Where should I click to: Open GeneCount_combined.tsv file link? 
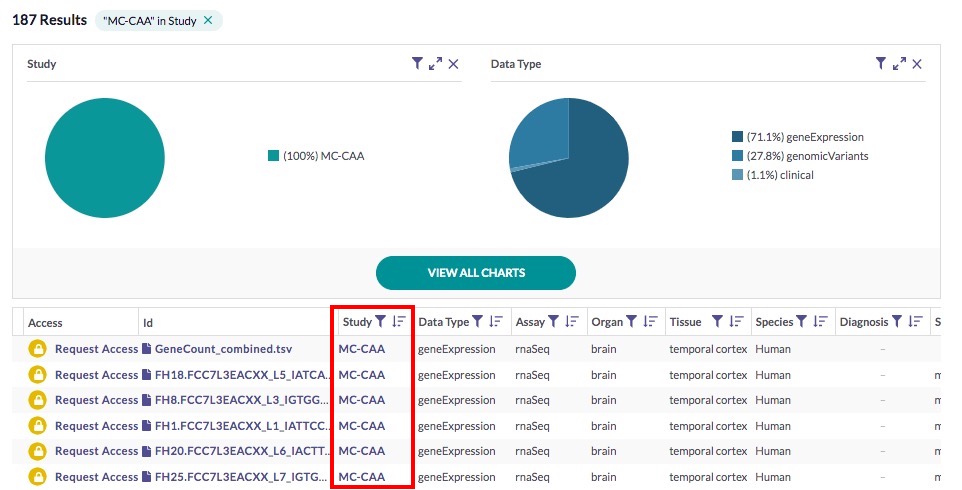click(223, 349)
